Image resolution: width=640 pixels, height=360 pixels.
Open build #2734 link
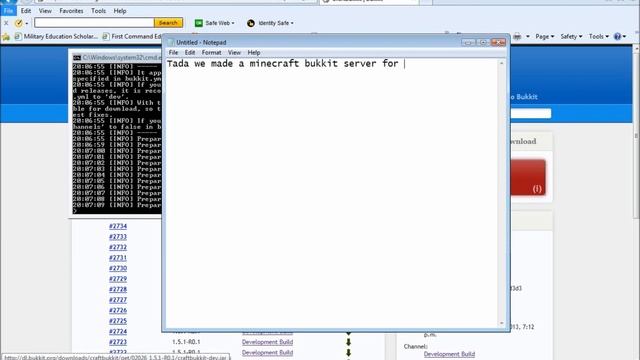[x=118, y=226]
